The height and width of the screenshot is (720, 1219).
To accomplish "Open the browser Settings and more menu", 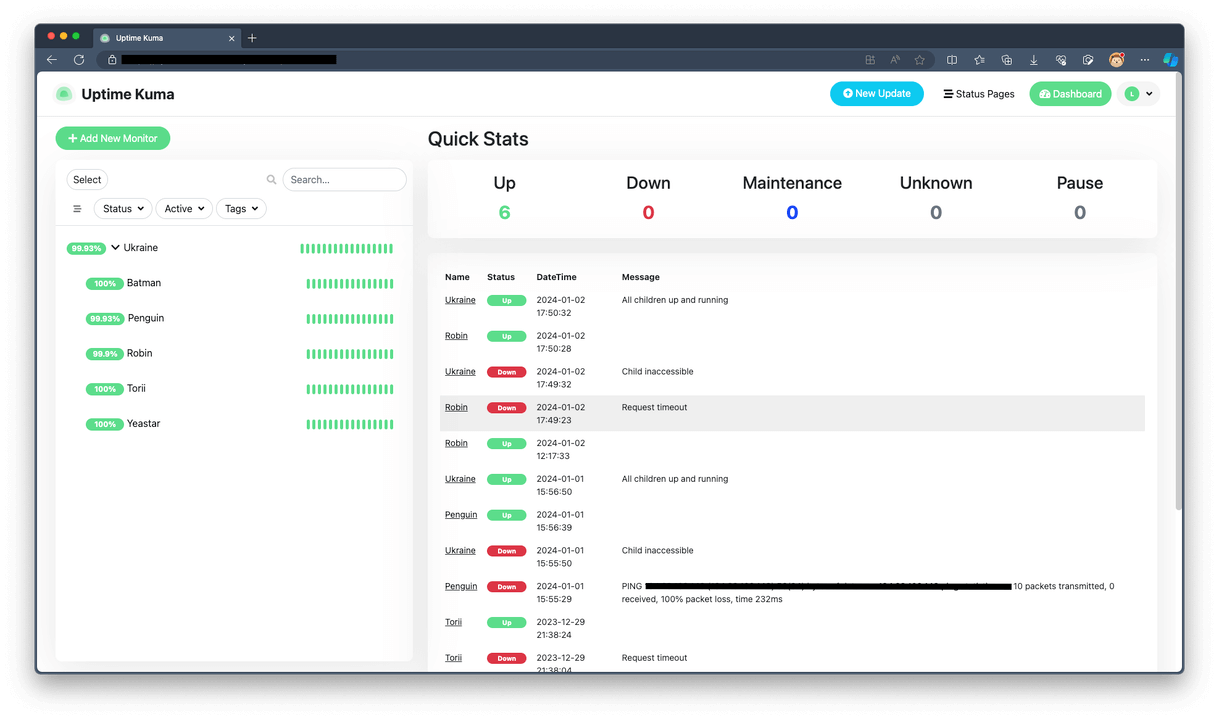I will (1145, 60).
